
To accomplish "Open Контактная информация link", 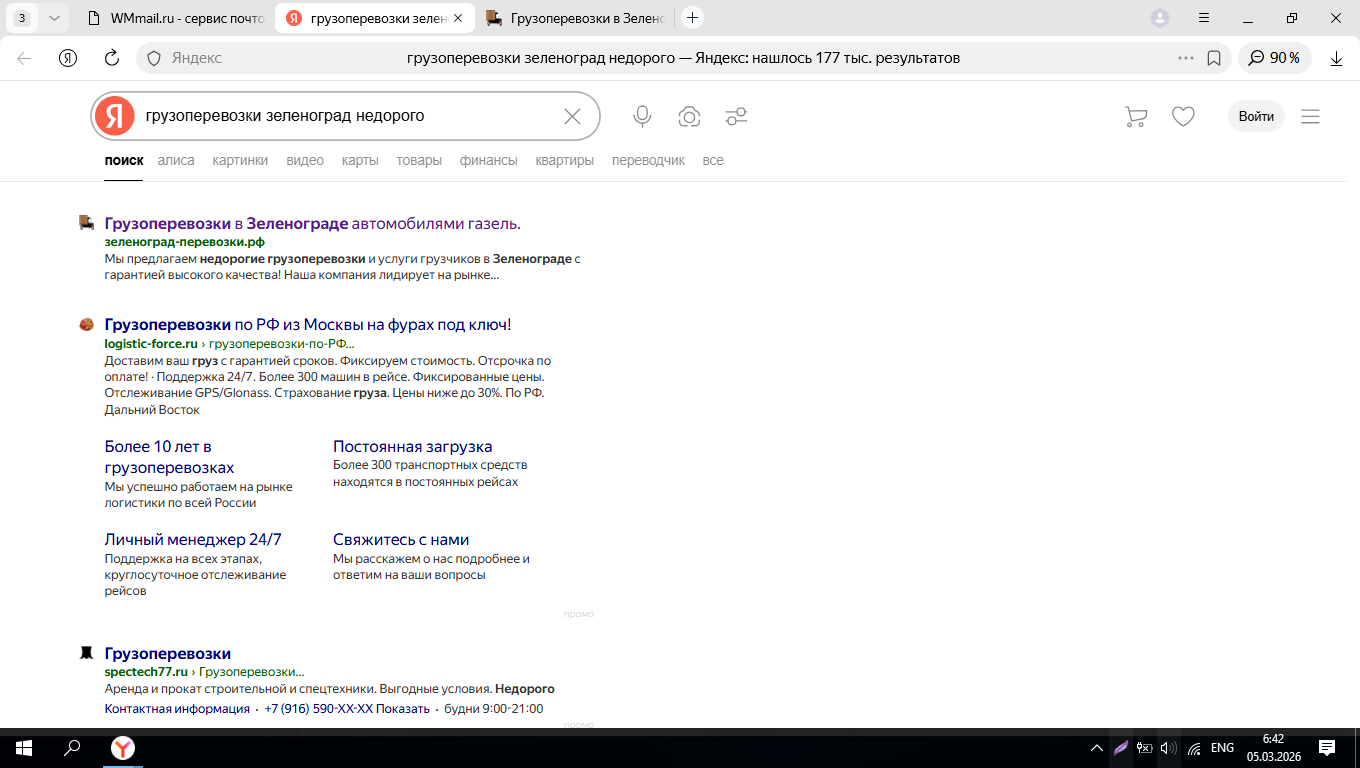I will 177,709.
